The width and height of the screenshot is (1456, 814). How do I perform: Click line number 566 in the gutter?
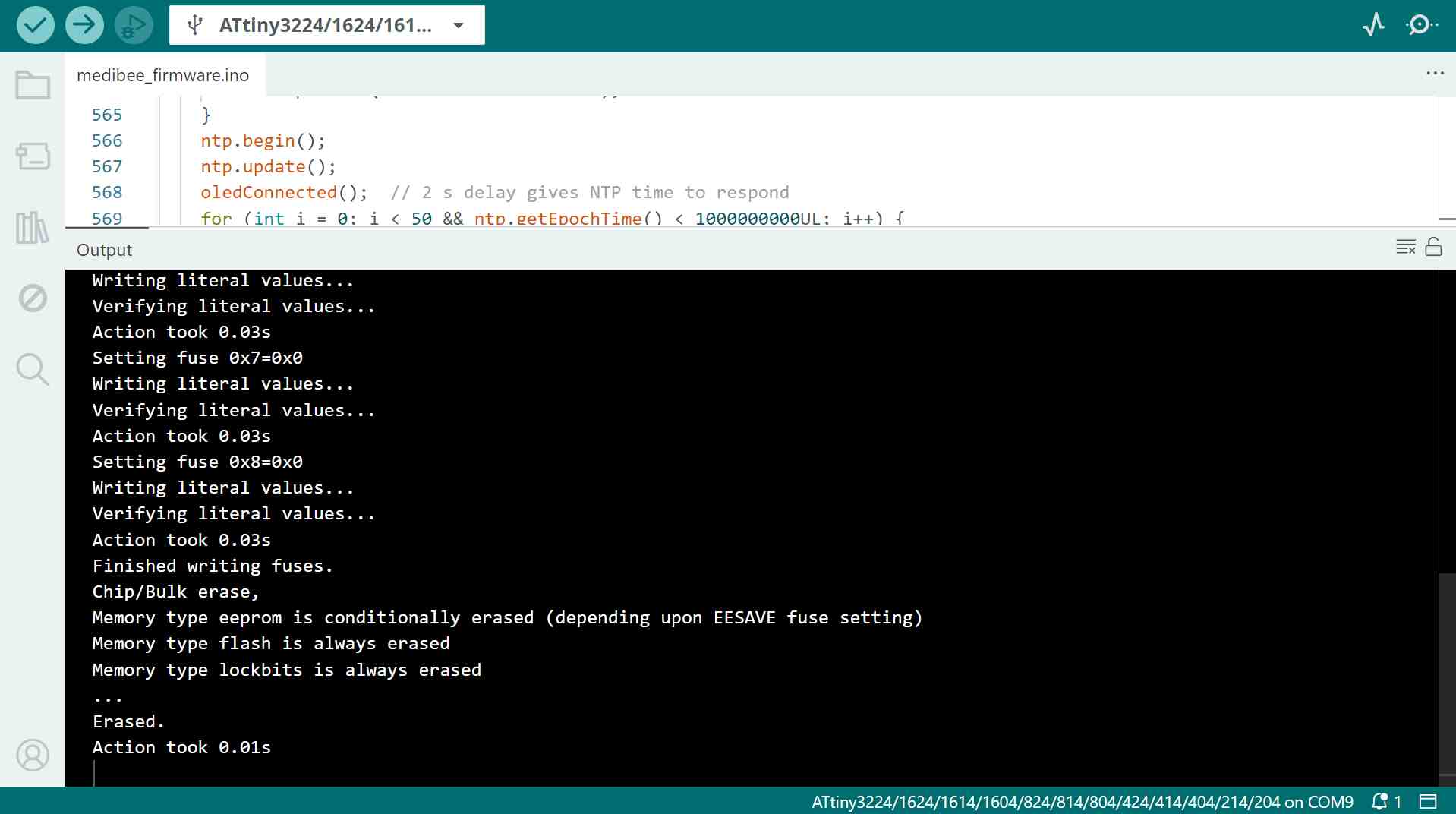tap(107, 140)
